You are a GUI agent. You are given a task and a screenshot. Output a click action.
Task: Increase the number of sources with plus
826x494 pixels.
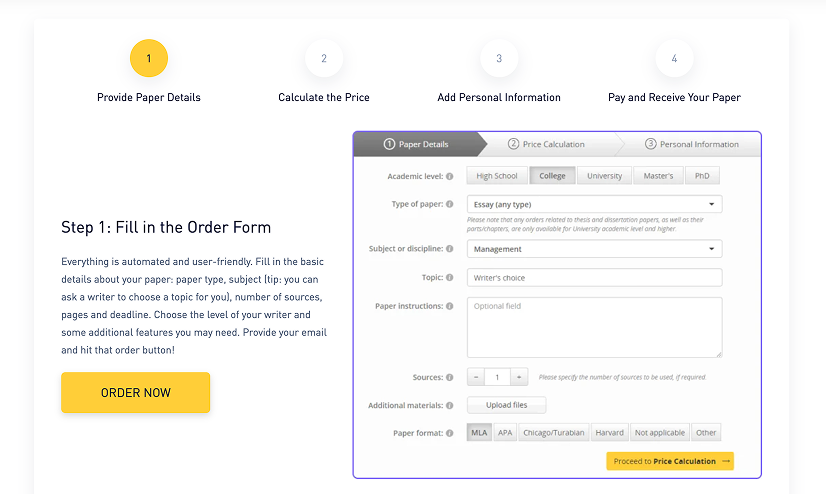coord(518,377)
